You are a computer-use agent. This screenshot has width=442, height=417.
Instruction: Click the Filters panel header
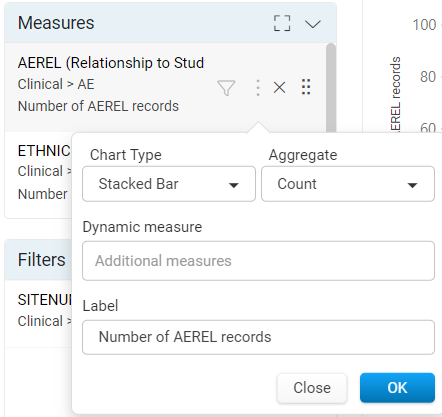click(38, 260)
